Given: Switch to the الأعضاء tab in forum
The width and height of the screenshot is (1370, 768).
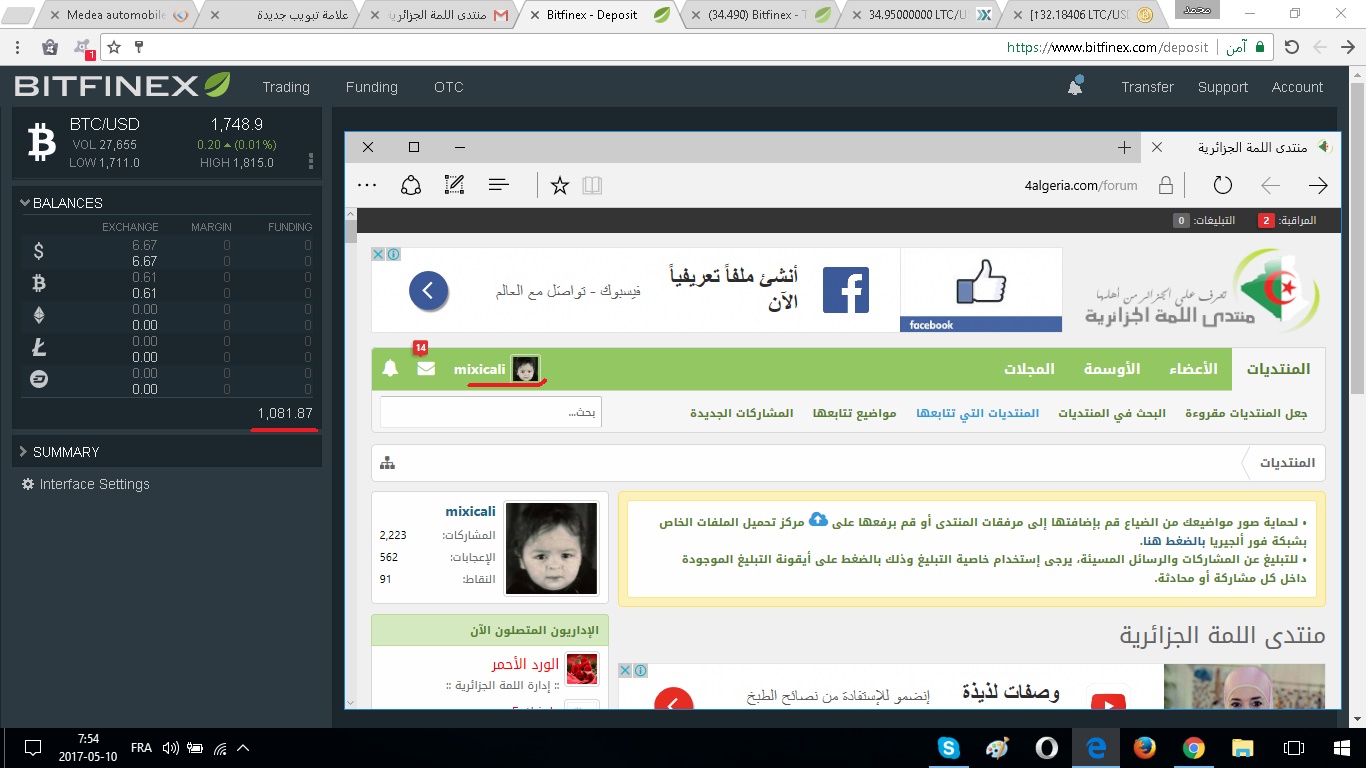Looking at the screenshot, I should point(1193,369).
